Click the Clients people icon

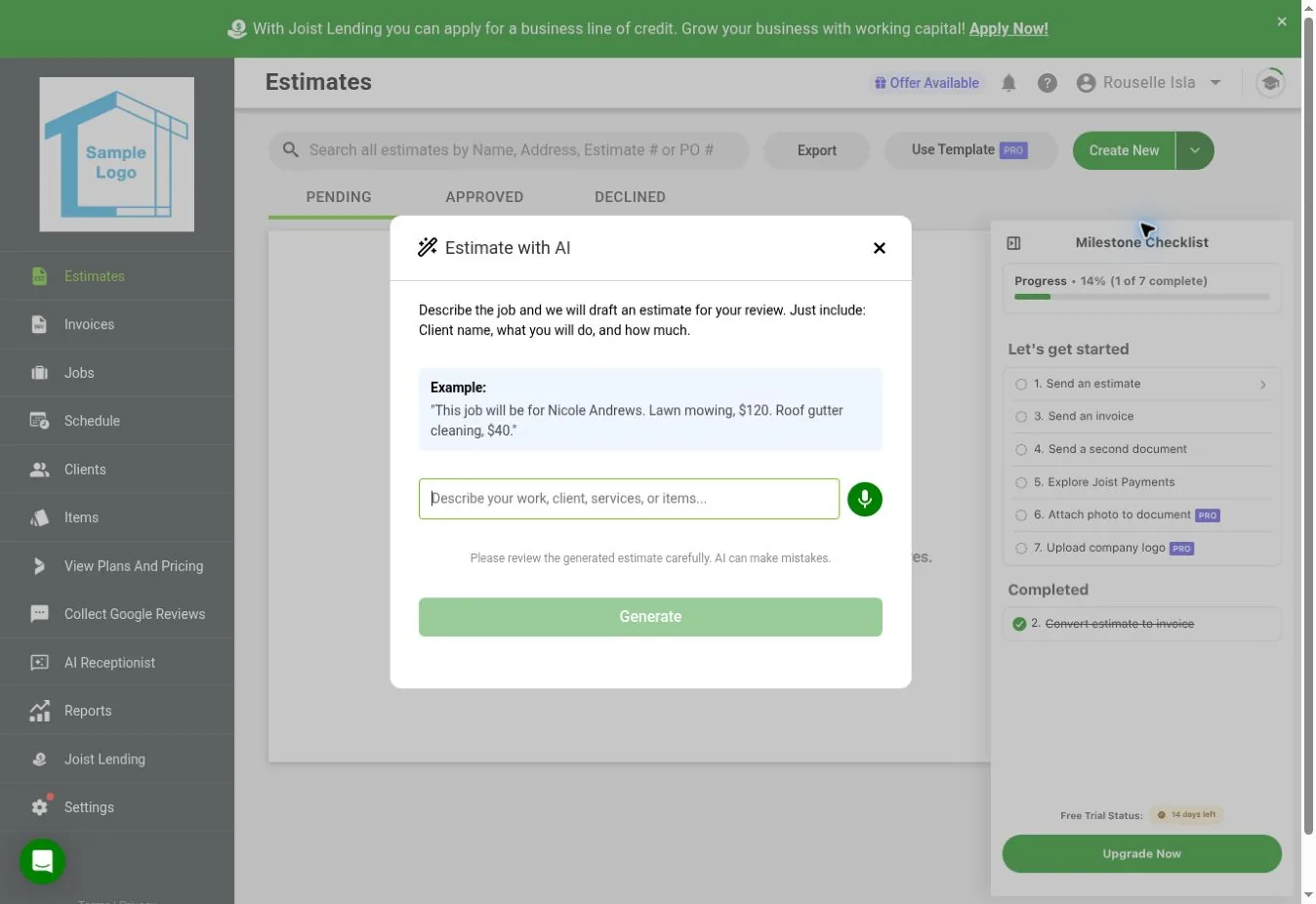pyautogui.click(x=39, y=470)
